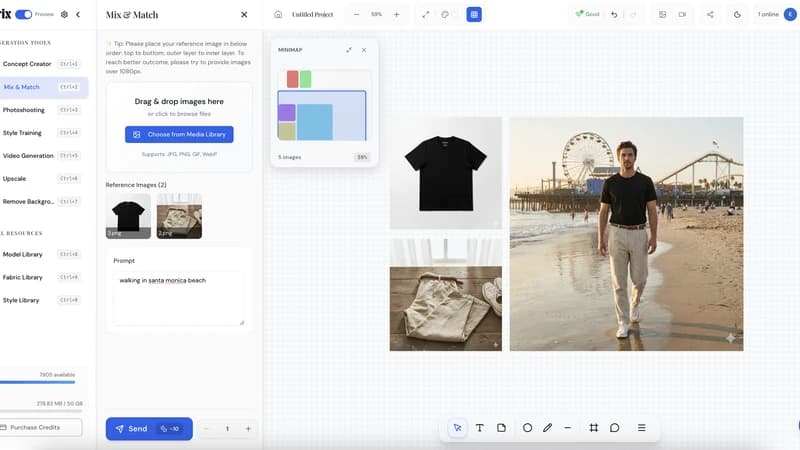Open Remove Background tool
This screenshot has width=800, height=450.
[42, 202]
